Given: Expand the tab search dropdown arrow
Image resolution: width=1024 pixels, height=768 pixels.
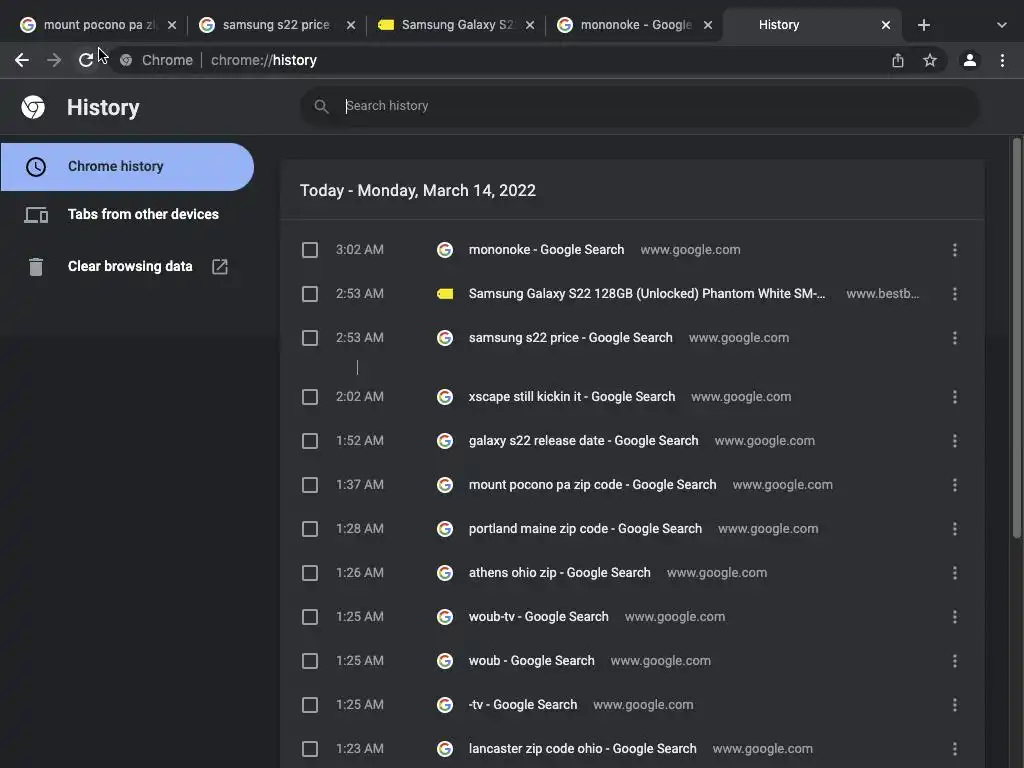Looking at the screenshot, I should [x=1002, y=25].
